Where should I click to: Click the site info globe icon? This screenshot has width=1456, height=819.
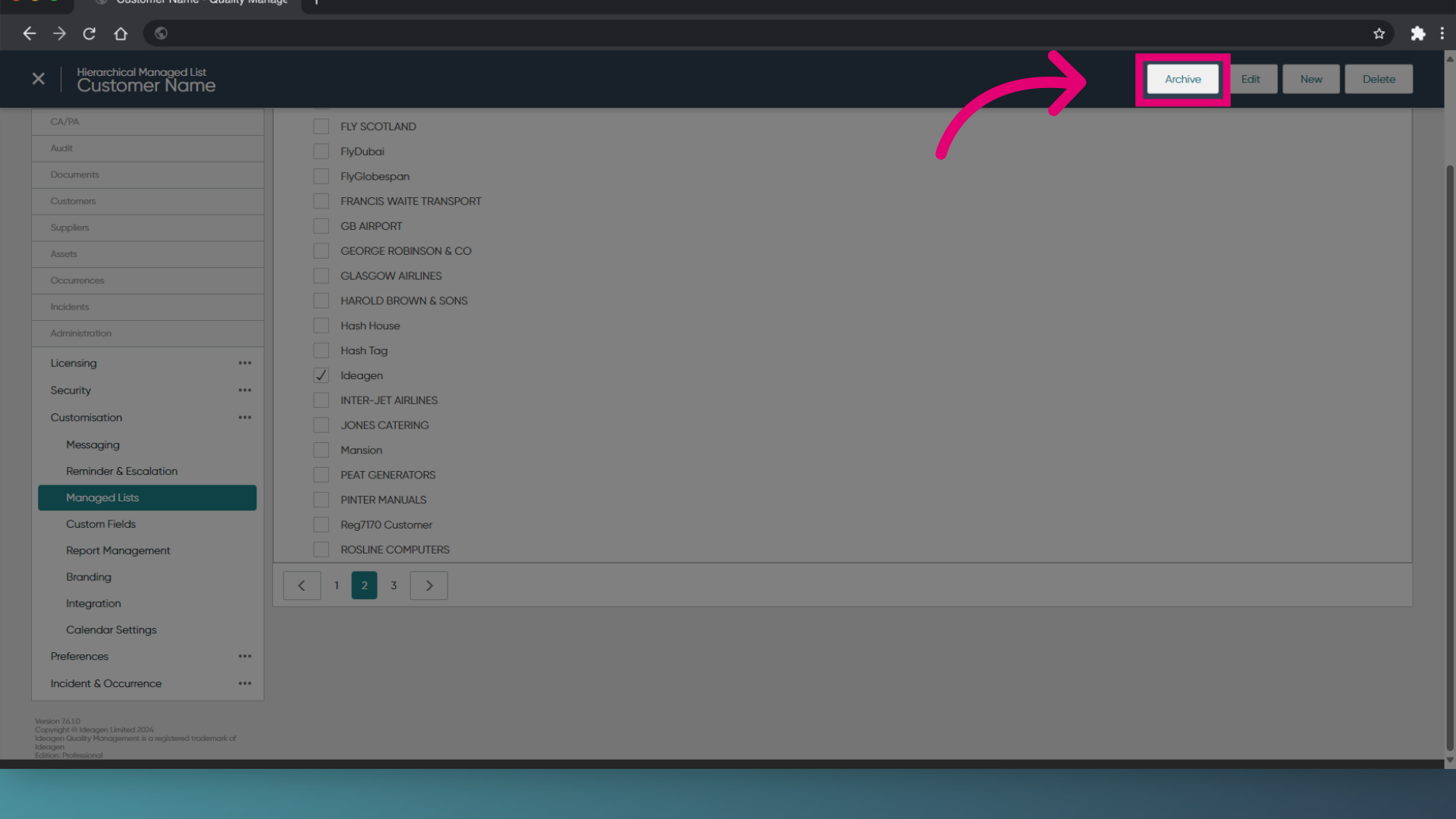pos(161,33)
